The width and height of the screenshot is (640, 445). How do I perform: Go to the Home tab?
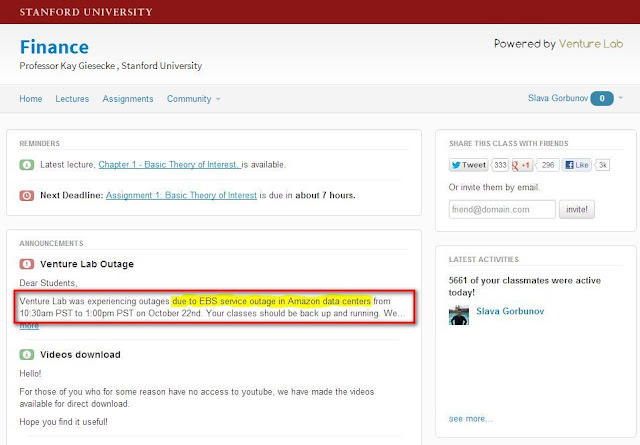(x=31, y=99)
